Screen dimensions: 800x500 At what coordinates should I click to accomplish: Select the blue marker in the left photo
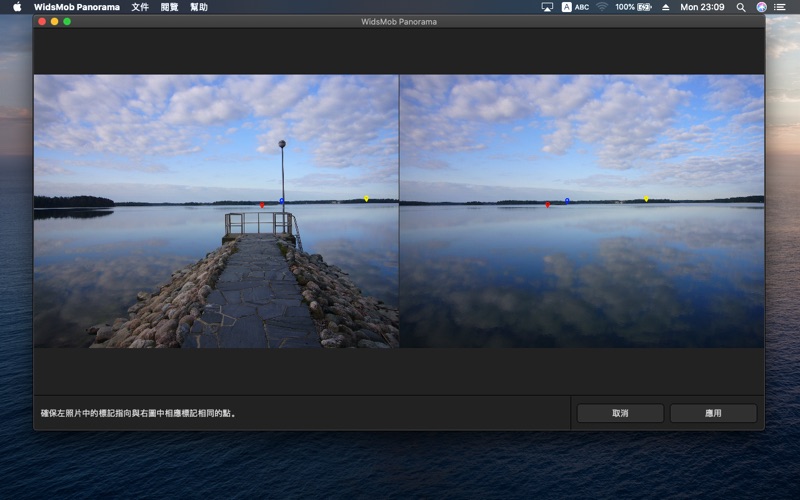tap(282, 201)
